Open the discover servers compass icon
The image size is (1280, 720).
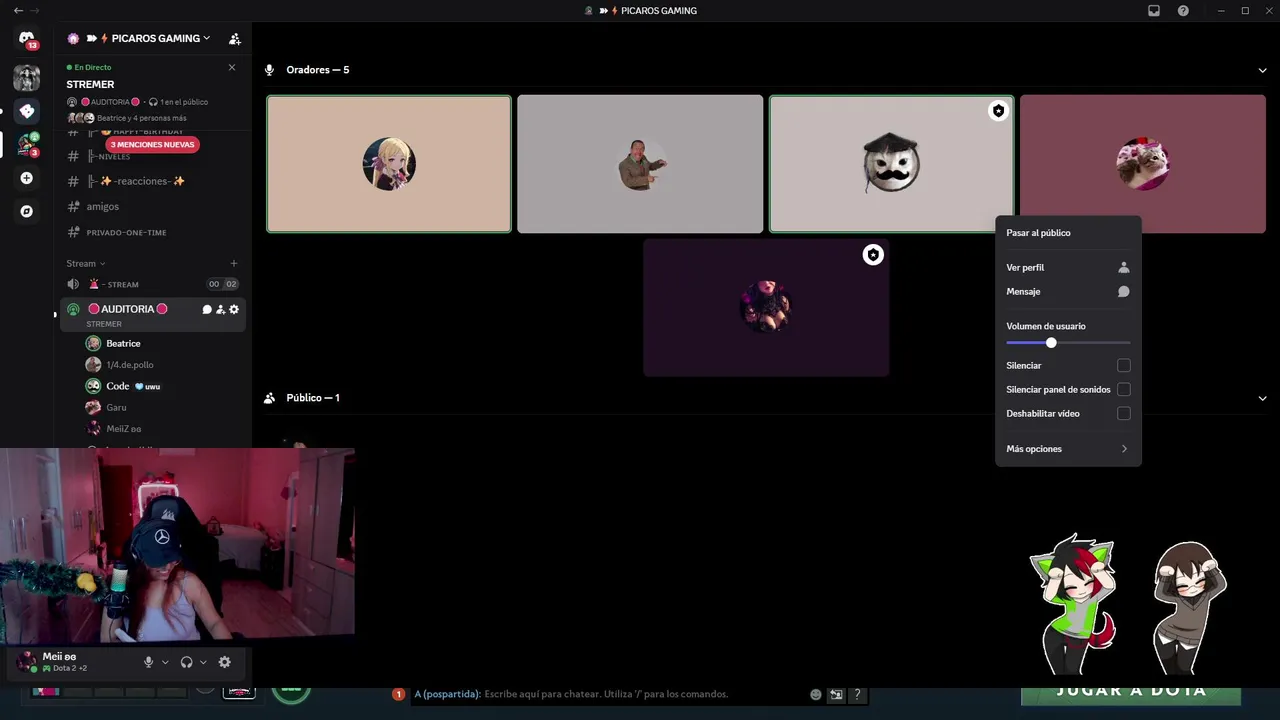point(27,211)
